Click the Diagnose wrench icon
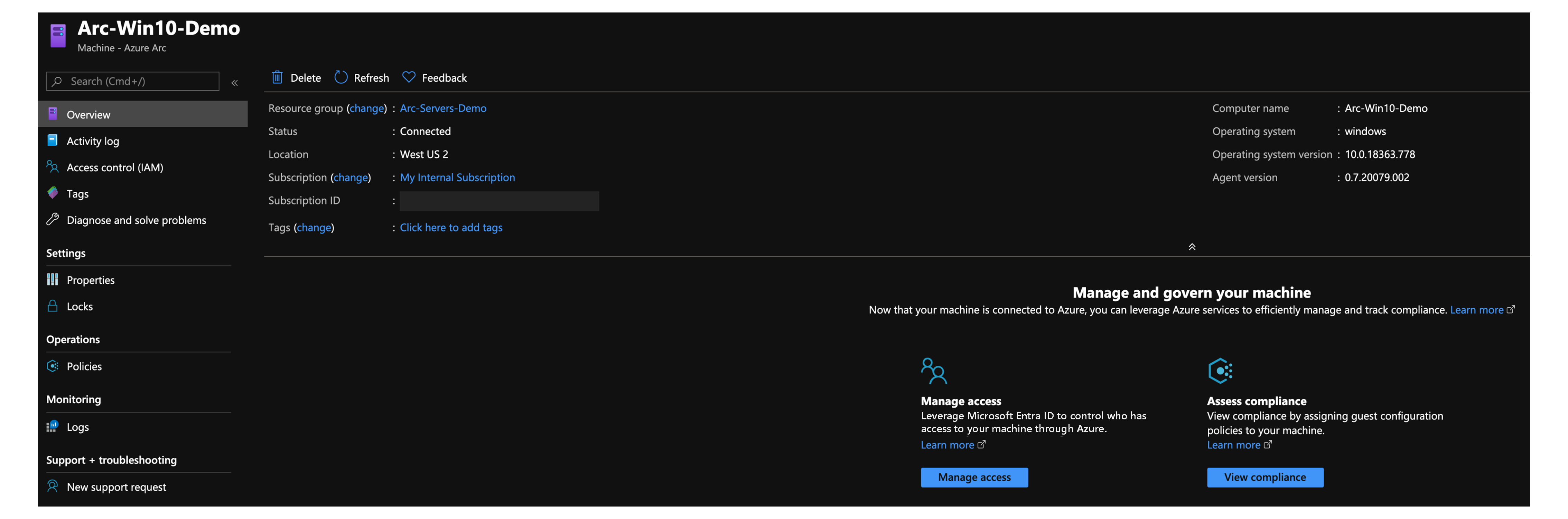Image resolution: width=1568 pixels, height=519 pixels. click(x=53, y=219)
